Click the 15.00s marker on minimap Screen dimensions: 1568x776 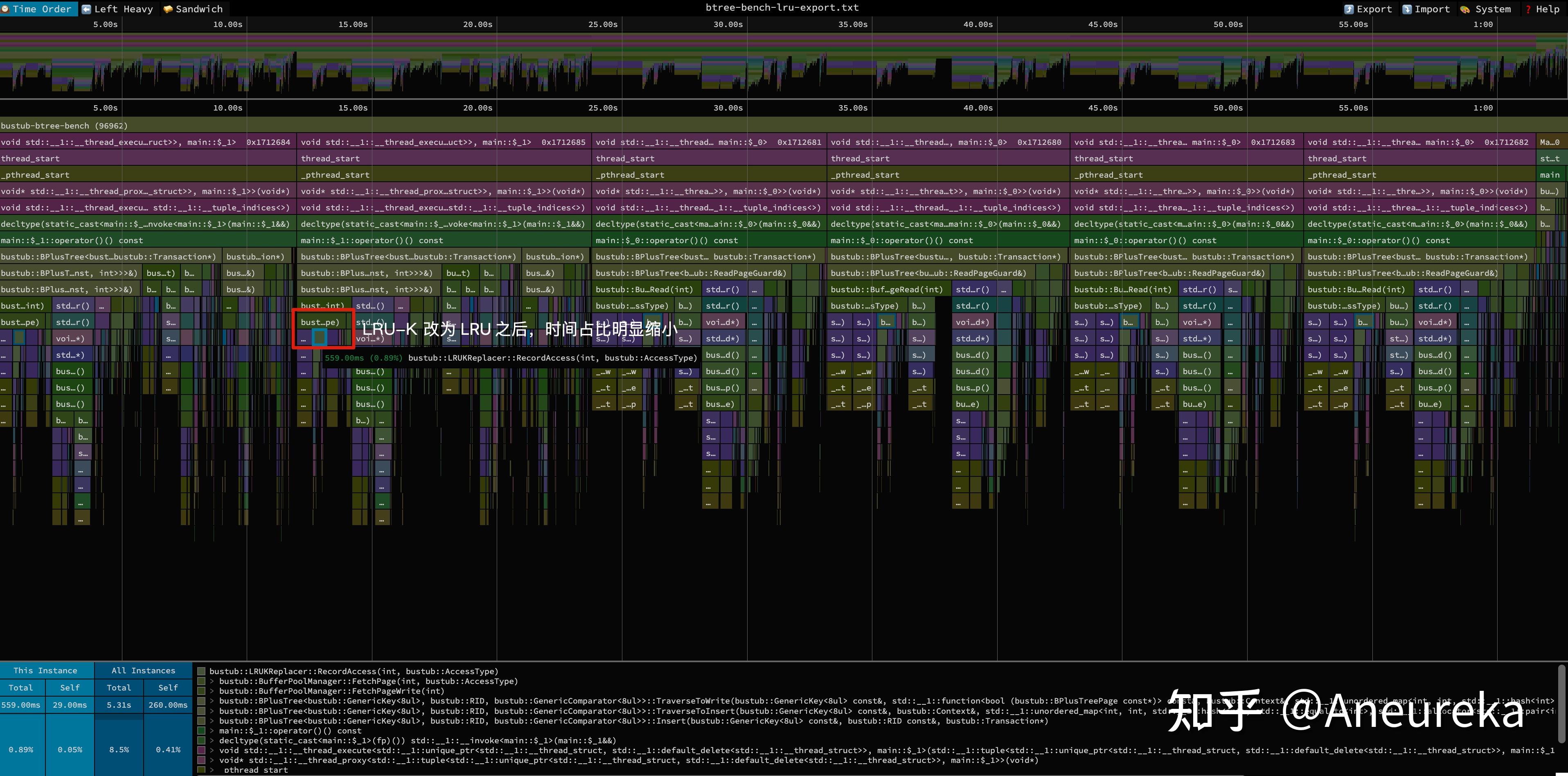pyautogui.click(x=353, y=24)
